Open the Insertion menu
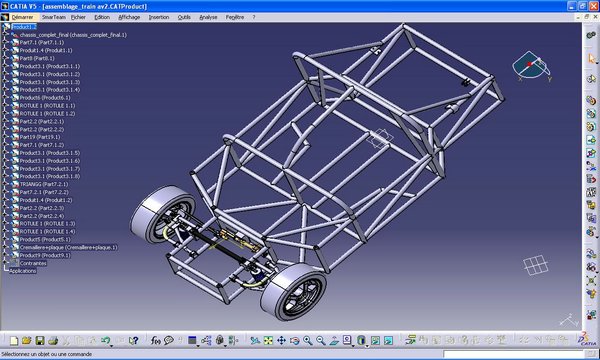Image resolution: width=600 pixels, height=360 pixels. point(159,17)
